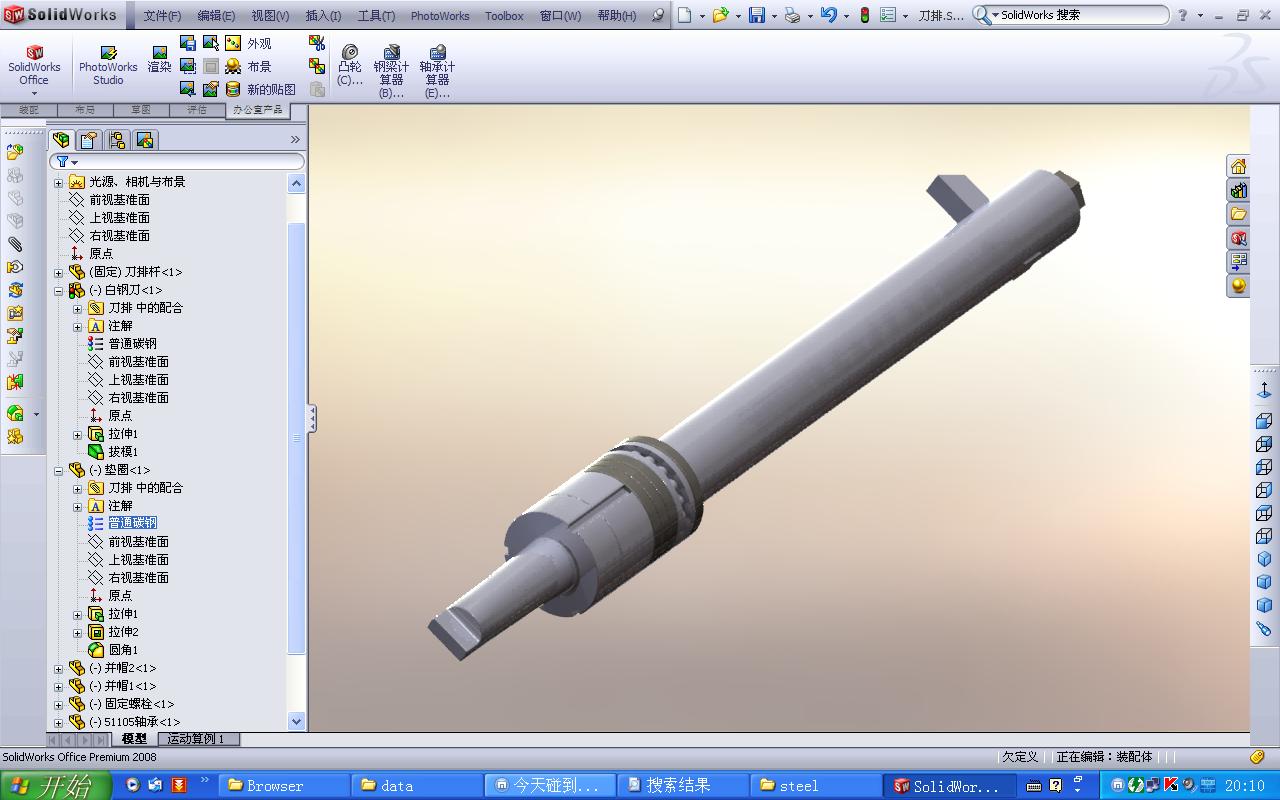Click the Windows 开始 start button

pos(56,786)
